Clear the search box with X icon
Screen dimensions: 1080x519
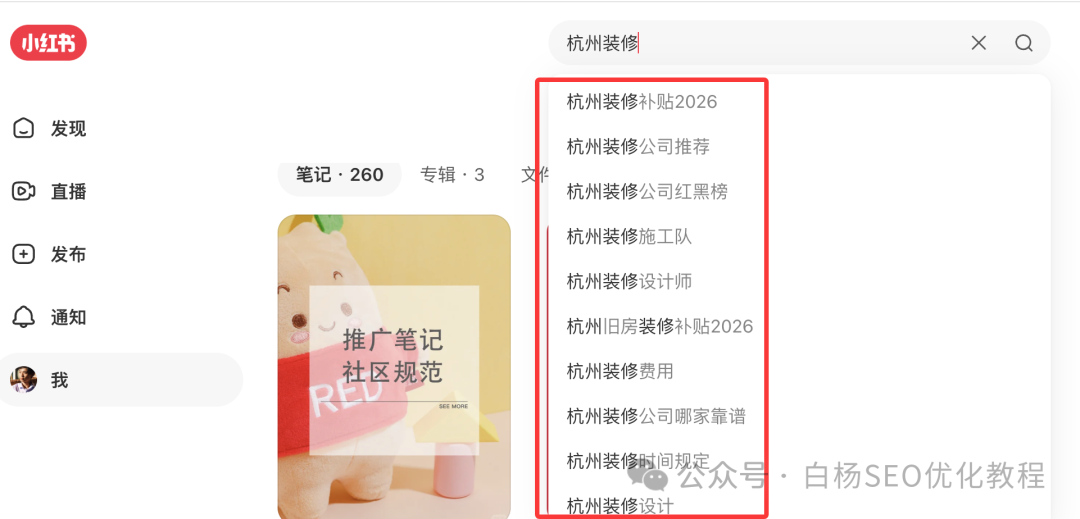point(978,43)
